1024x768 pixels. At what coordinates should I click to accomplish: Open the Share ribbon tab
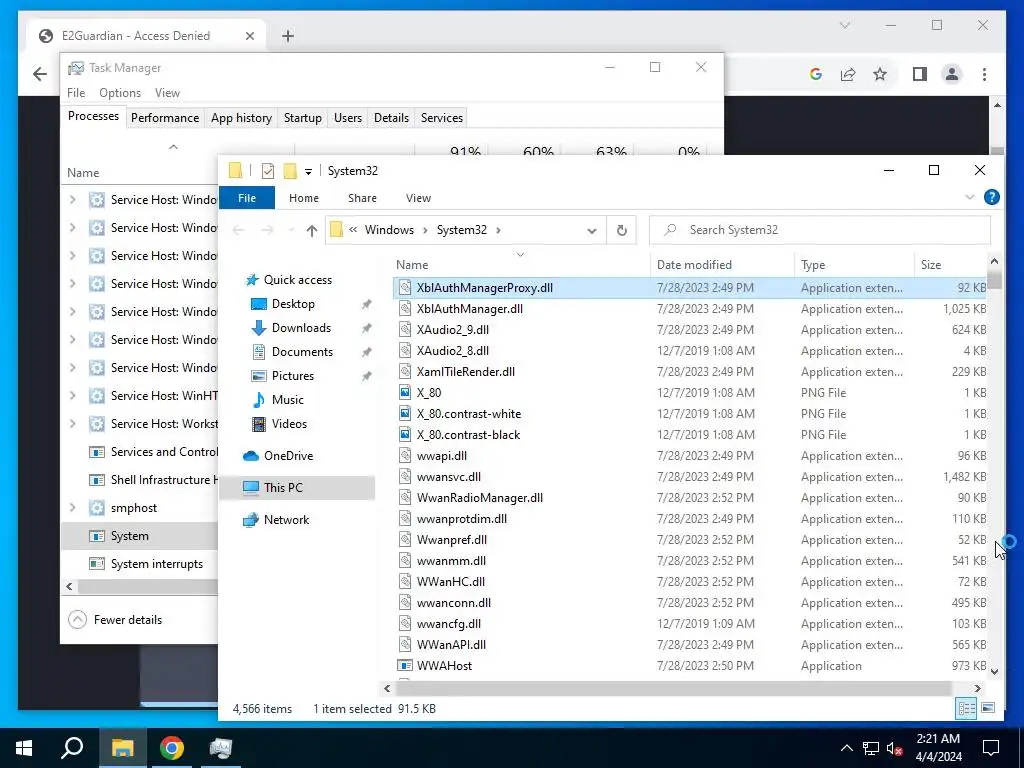click(x=362, y=198)
